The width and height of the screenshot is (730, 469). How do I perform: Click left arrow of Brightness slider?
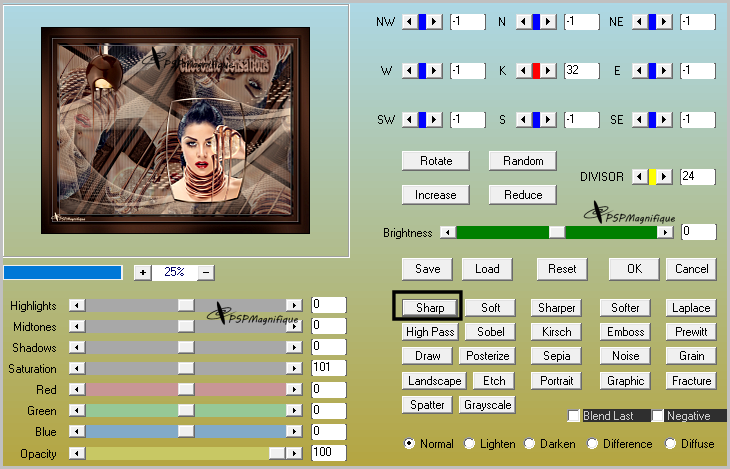click(x=449, y=232)
